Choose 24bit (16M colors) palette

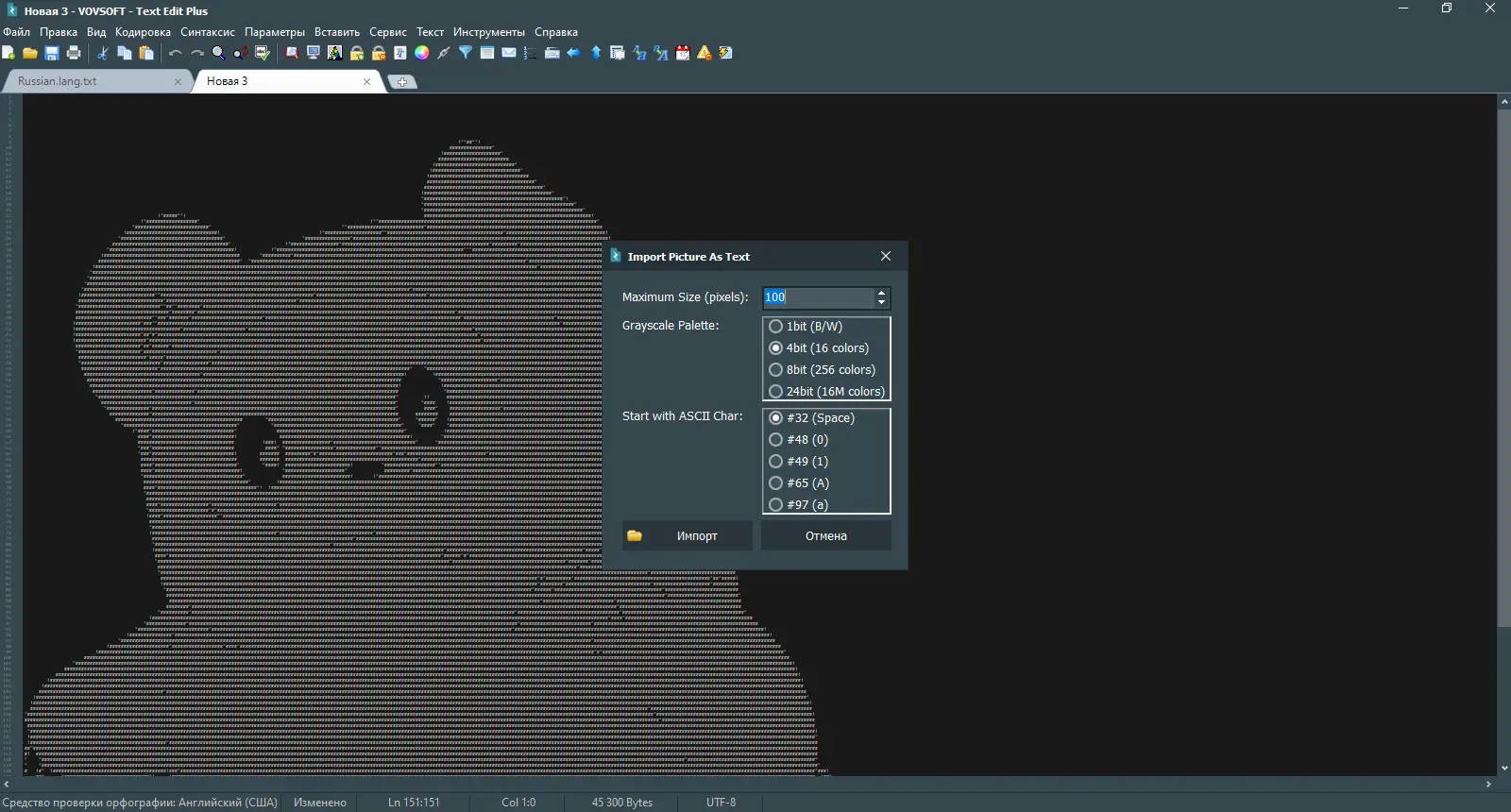[x=827, y=392]
